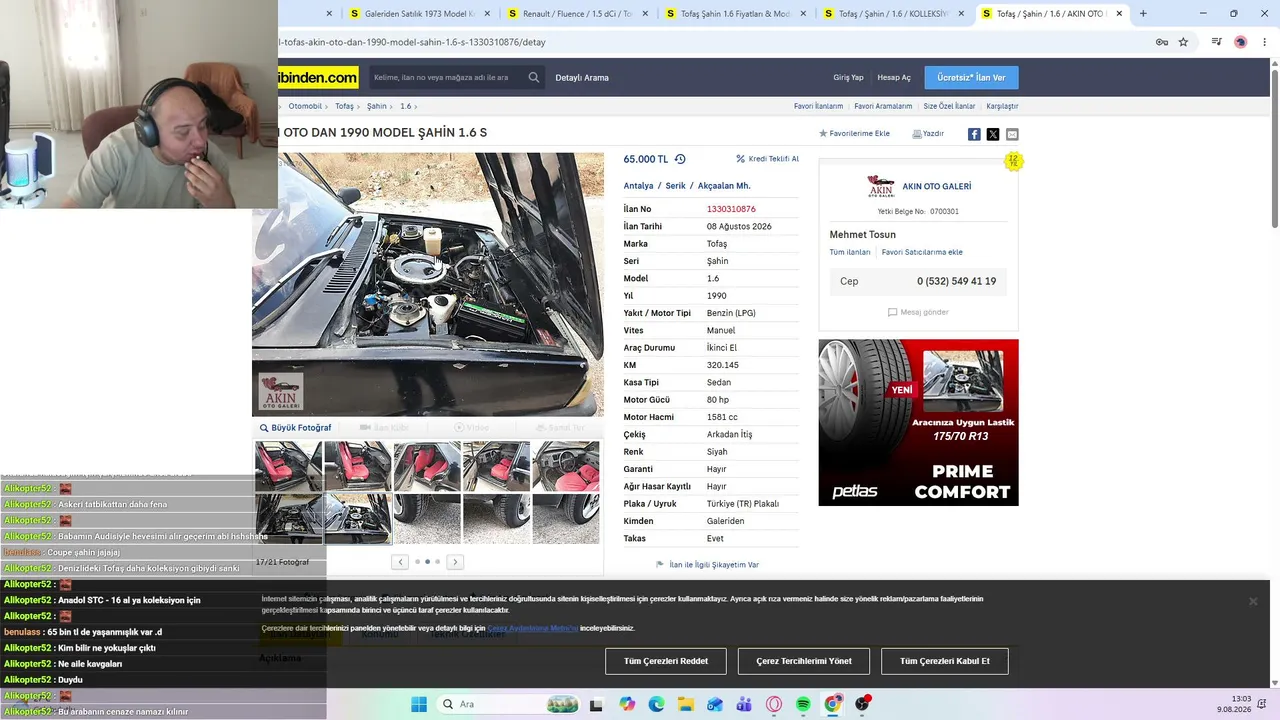
Task: Open Otomobil breadcrumb category
Action: pyautogui.click(x=305, y=106)
